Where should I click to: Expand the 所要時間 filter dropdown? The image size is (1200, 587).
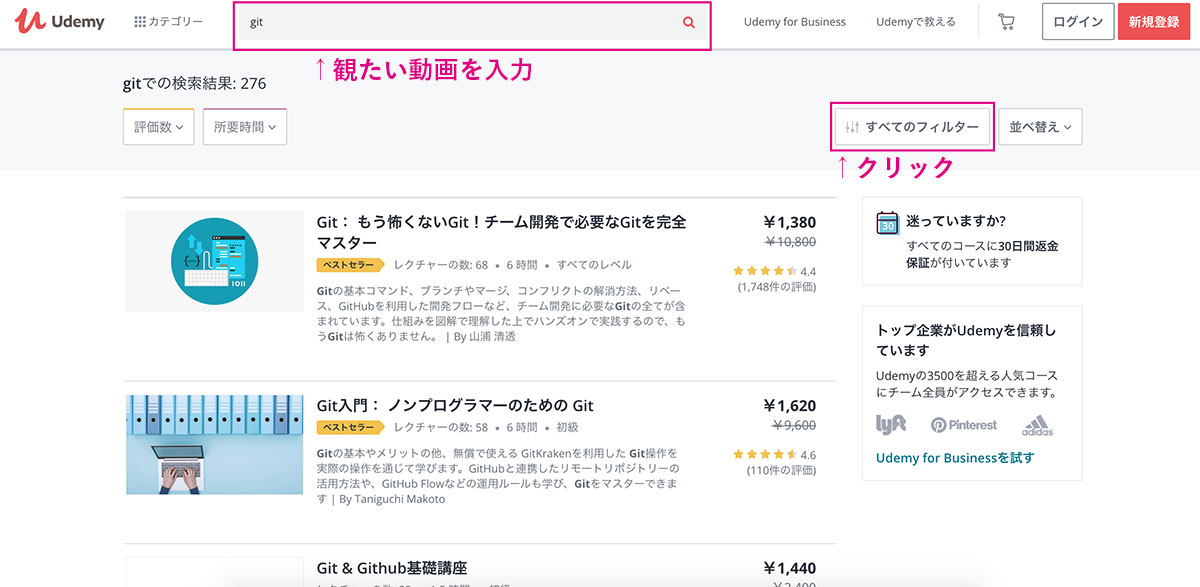(245, 127)
